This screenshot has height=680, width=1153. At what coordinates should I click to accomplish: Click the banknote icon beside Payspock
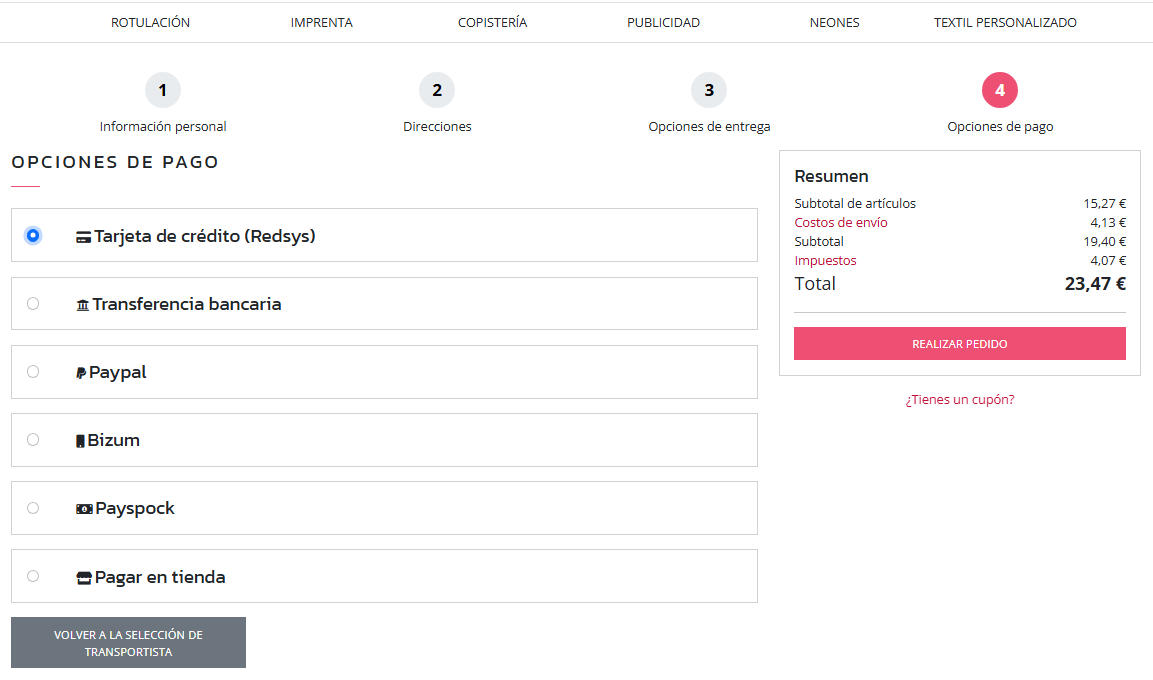84,509
